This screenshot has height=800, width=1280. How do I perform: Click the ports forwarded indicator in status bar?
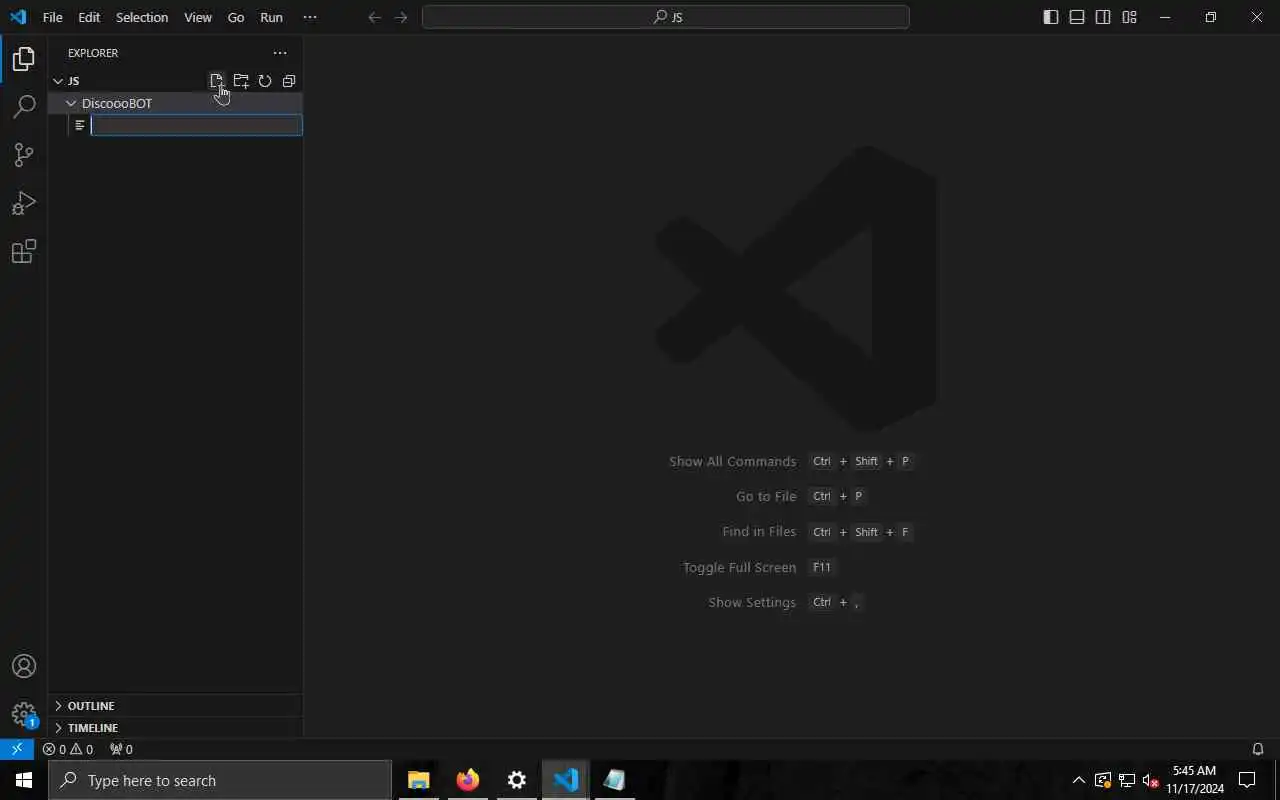pyautogui.click(x=121, y=749)
